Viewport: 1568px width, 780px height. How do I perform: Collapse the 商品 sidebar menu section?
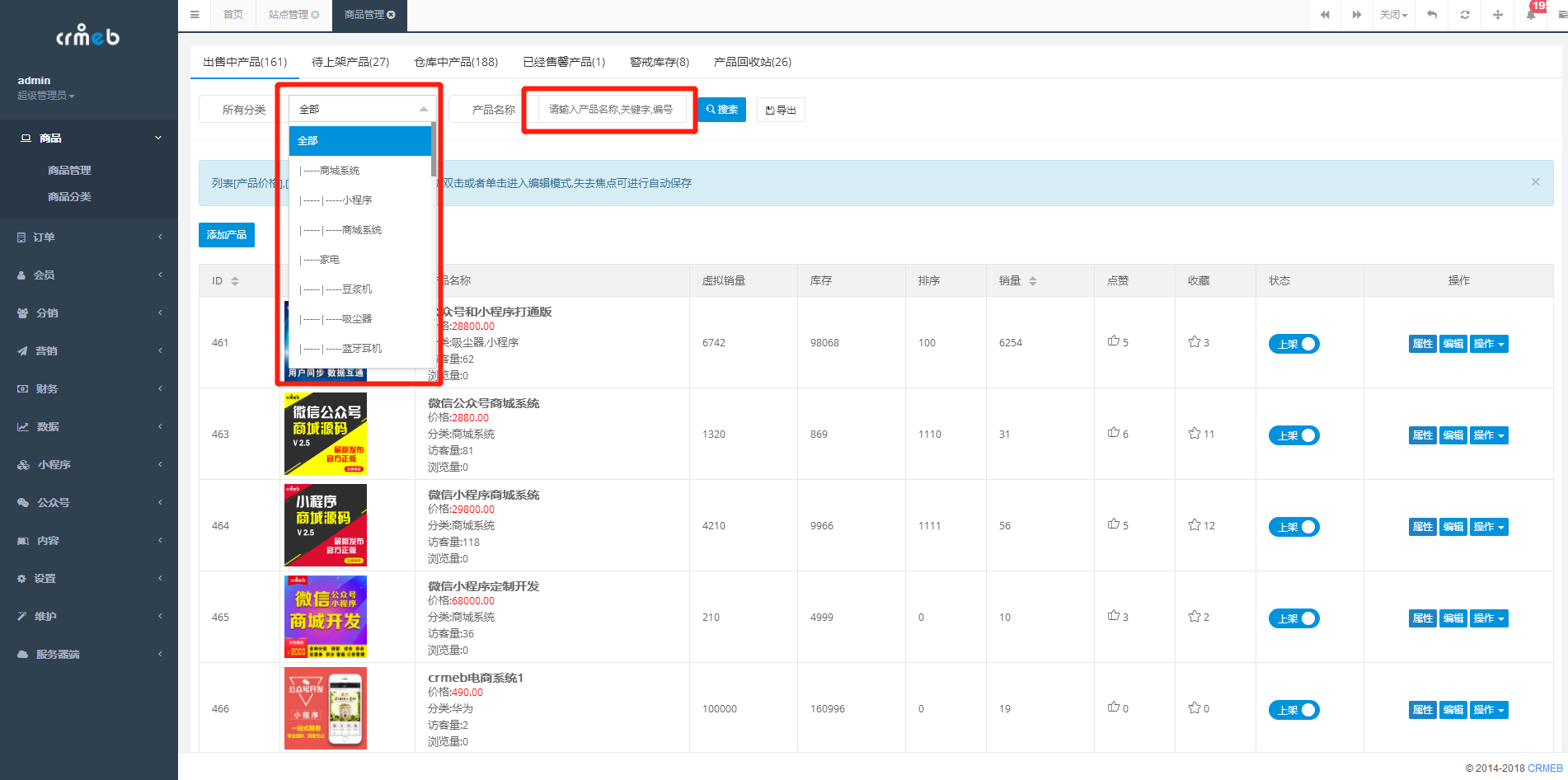[89, 139]
